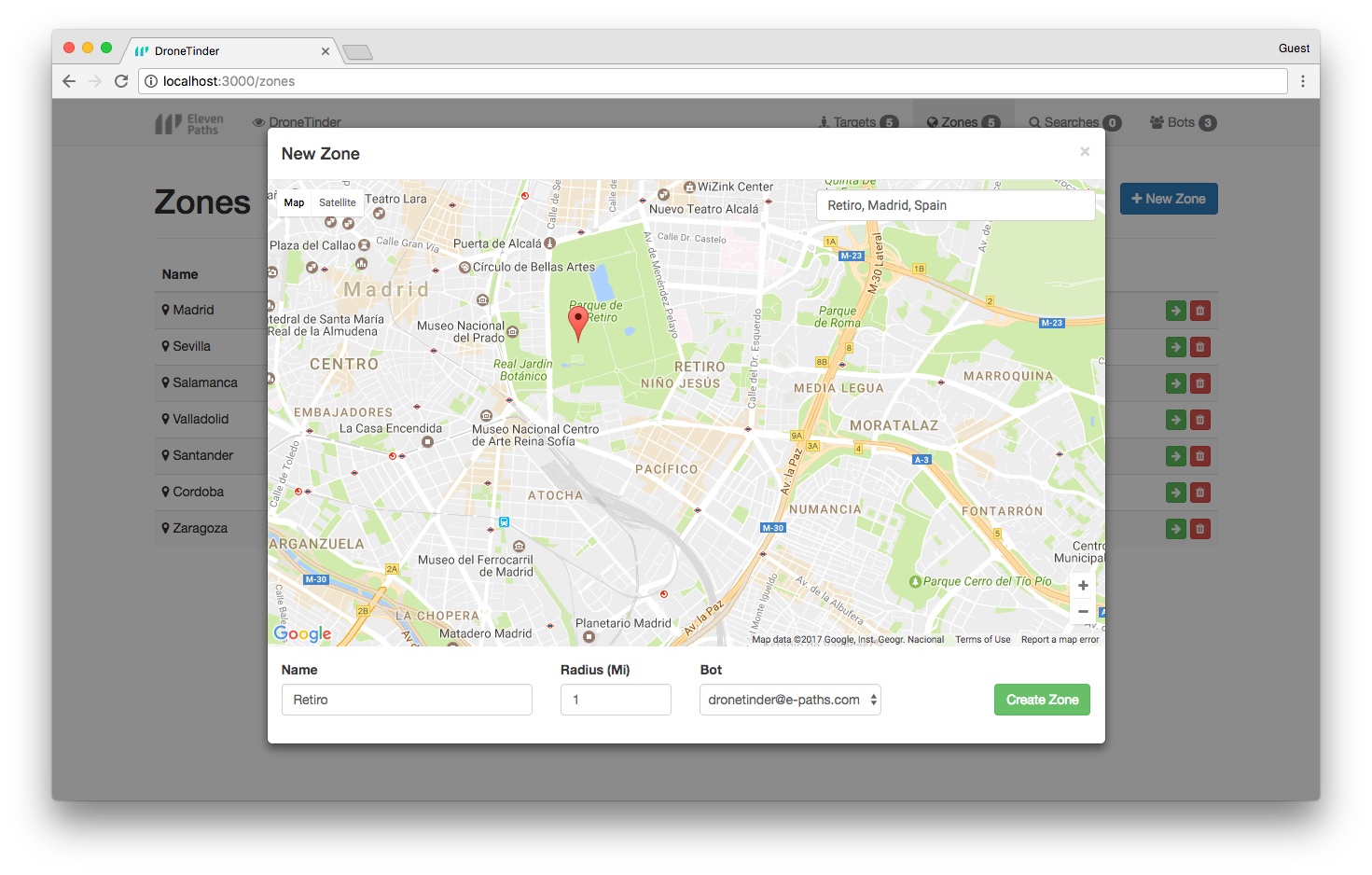Click the Create Zone button

click(1042, 700)
